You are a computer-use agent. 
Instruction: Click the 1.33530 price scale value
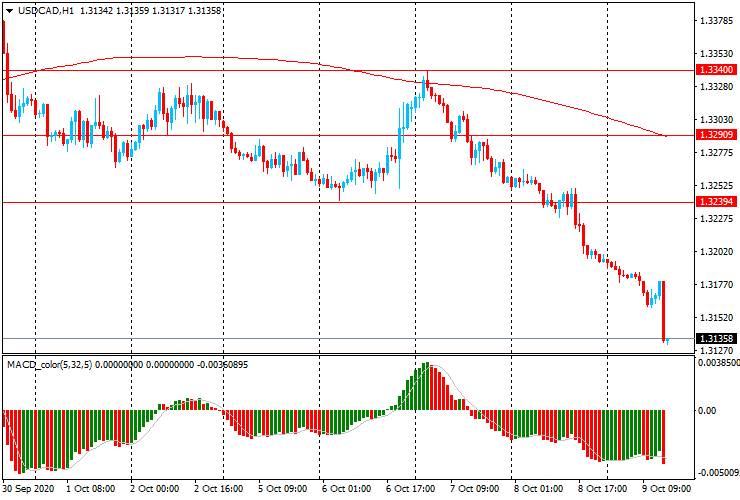tap(717, 54)
